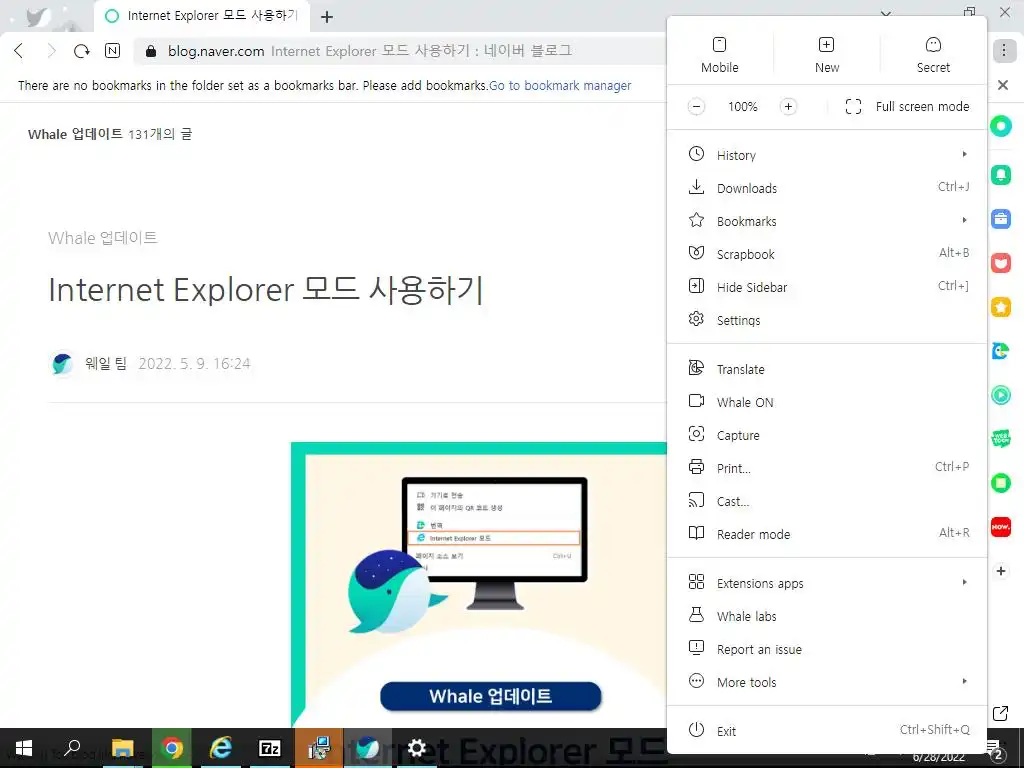Open Go to bookmark manager link
Screen dimensions: 1024x768
[x=560, y=86]
